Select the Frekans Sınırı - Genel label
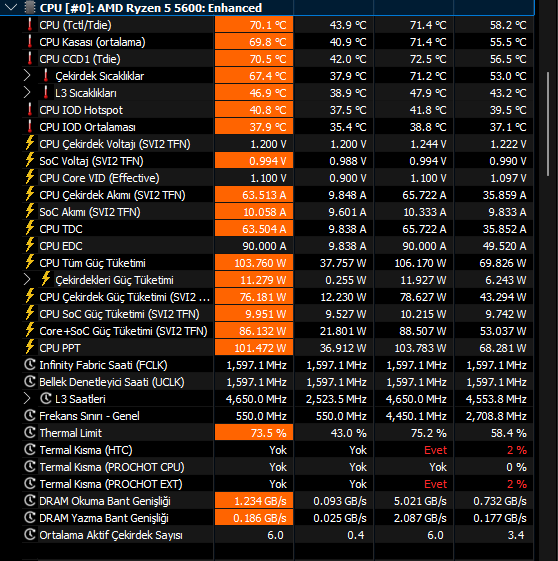 pyautogui.click(x=89, y=416)
